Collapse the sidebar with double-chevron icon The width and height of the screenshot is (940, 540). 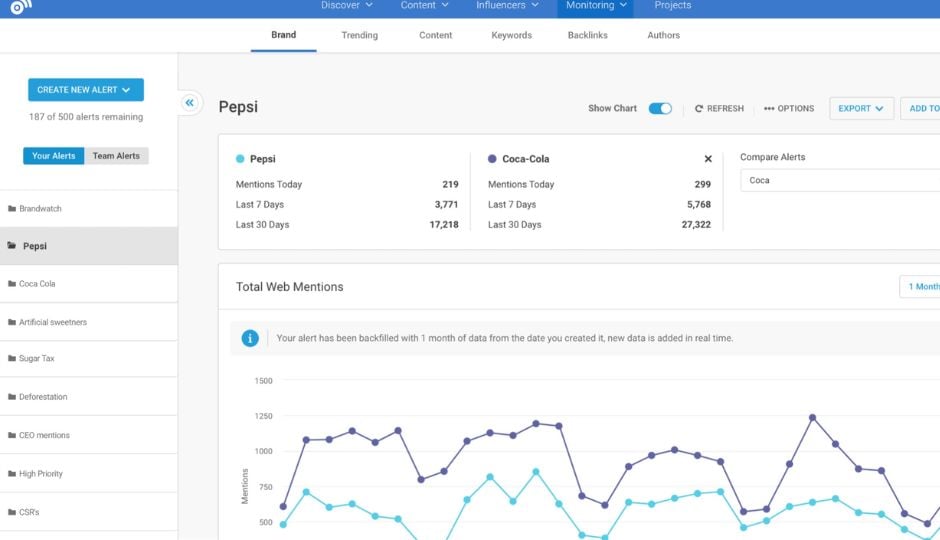click(x=189, y=102)
